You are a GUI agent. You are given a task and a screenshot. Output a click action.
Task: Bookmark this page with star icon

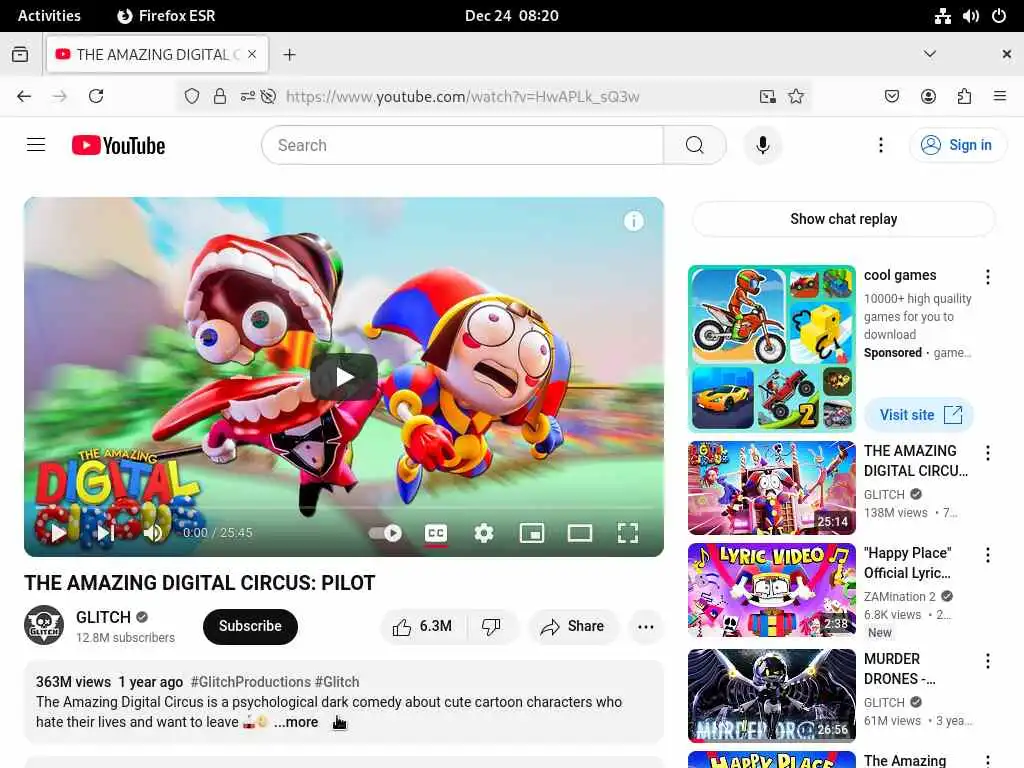pos(795,97)
